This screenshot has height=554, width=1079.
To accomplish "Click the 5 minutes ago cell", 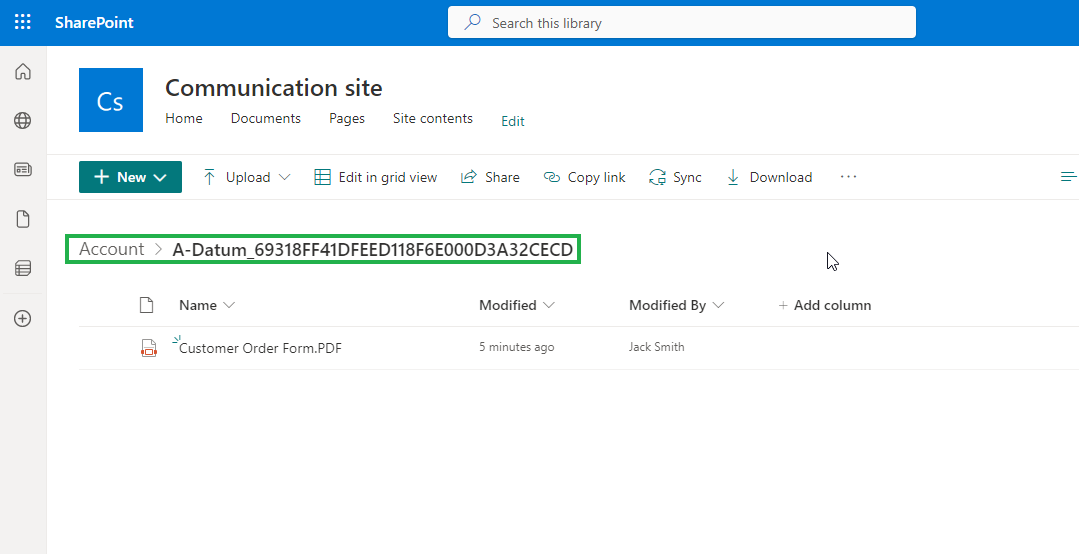I will pyautogui.click(x=517, y=347).
